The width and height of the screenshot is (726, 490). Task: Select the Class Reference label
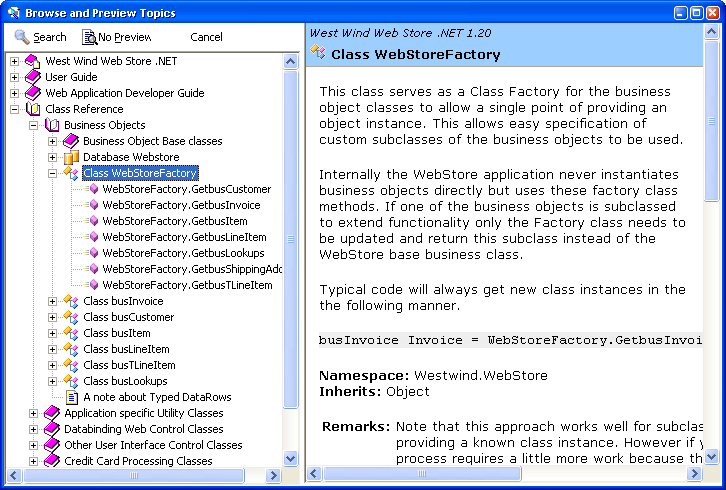tap(84, 109)
